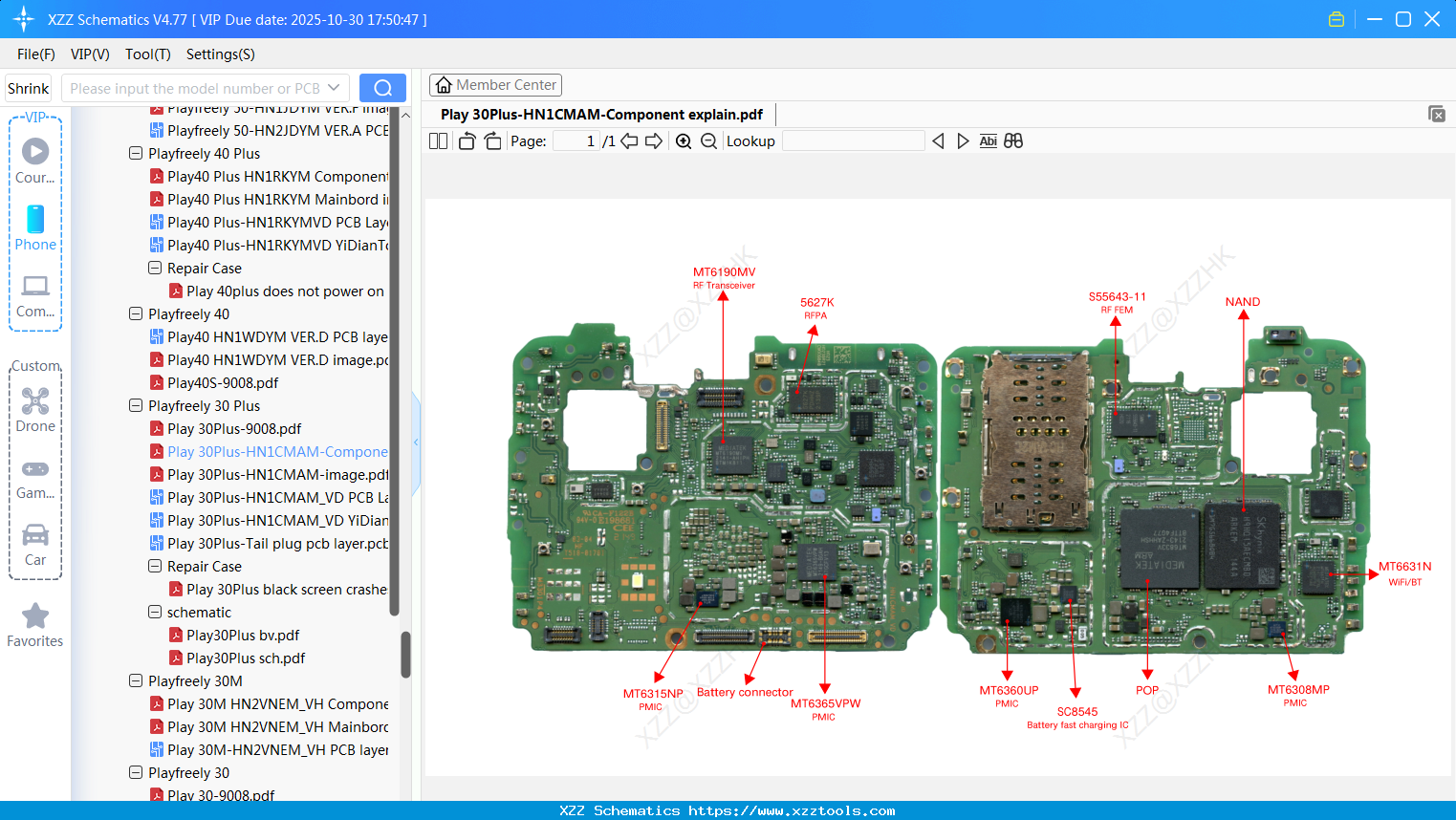Click the panel collapse handle arrow
Screen dimensions: 1456x820
point(416,442)
